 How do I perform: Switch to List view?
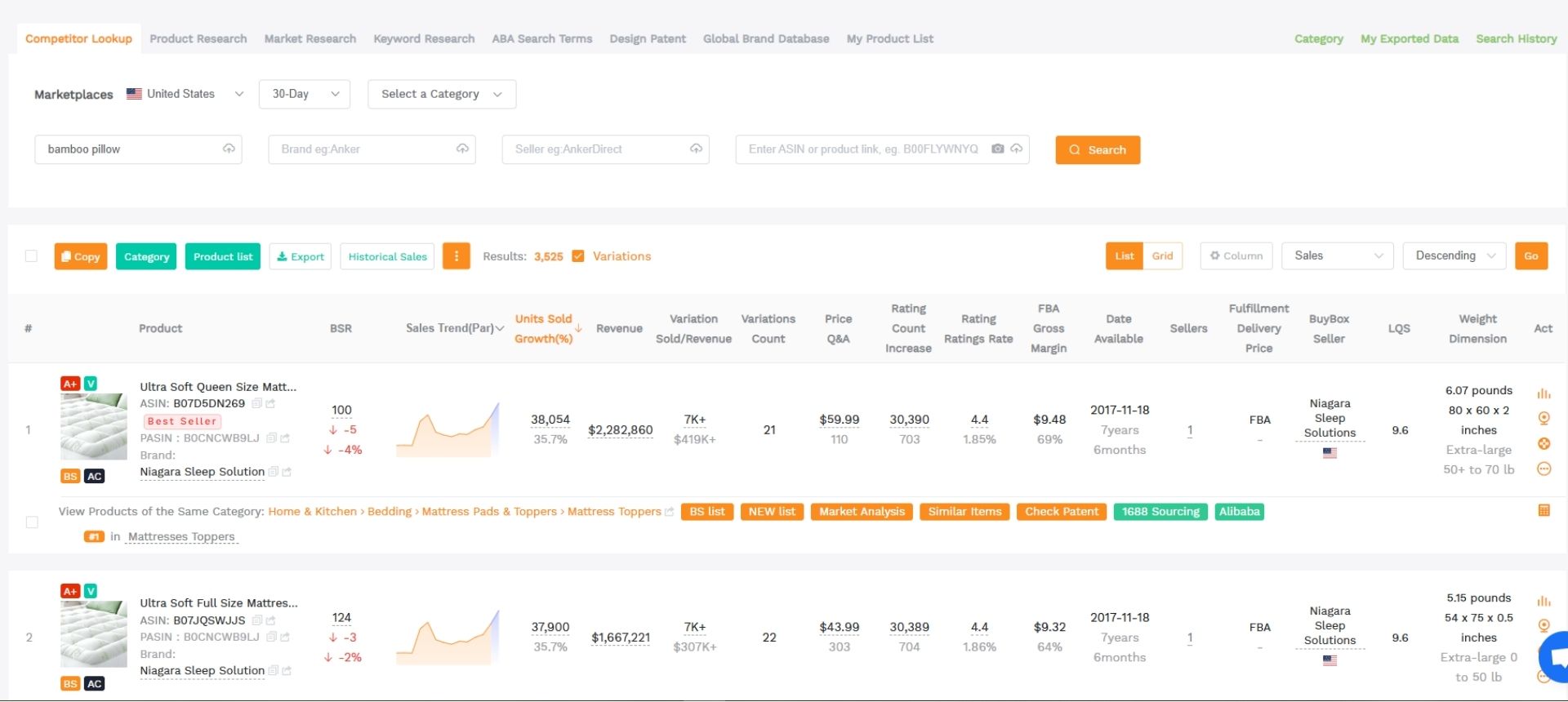[1125, 255]
